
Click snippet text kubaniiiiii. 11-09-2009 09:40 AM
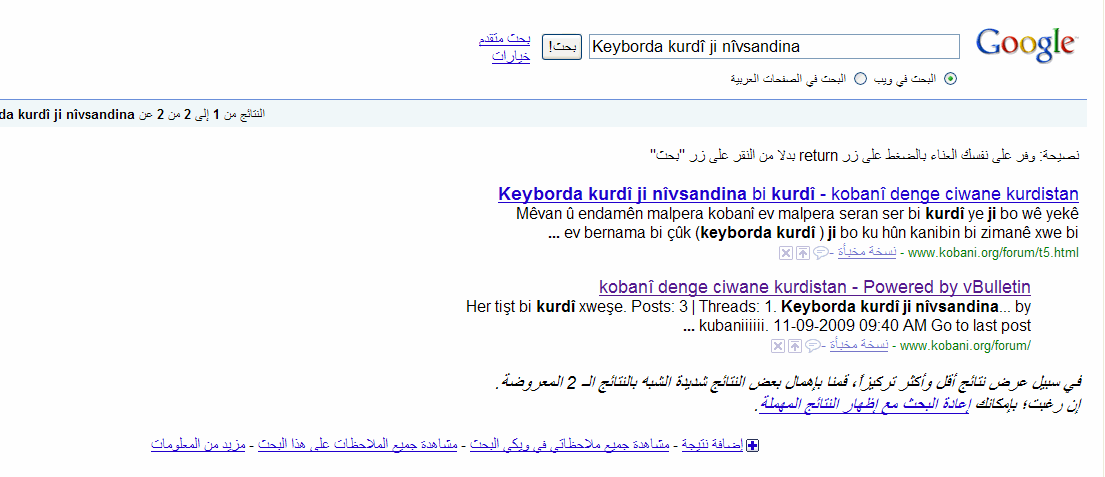(857, 326)
